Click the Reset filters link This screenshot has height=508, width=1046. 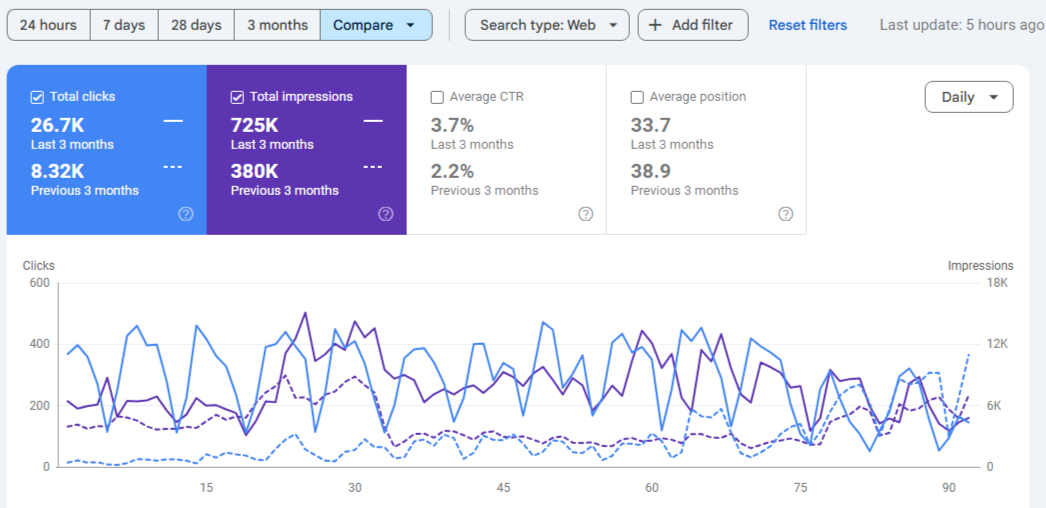click(807, 25)
